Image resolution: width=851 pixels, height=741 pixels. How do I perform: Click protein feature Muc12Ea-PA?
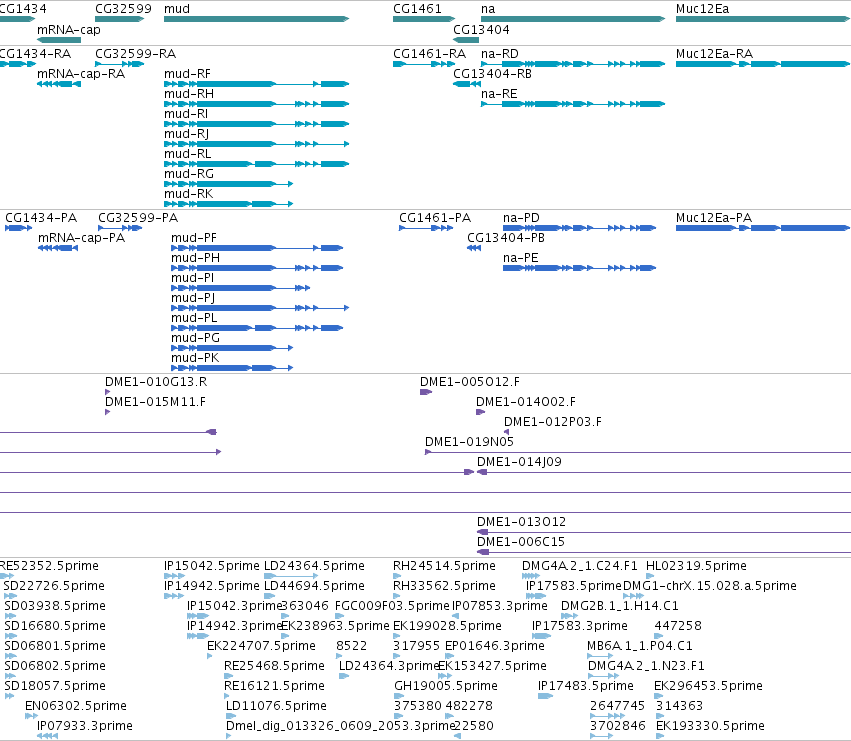pyautogui.click(x=763, y=228)
